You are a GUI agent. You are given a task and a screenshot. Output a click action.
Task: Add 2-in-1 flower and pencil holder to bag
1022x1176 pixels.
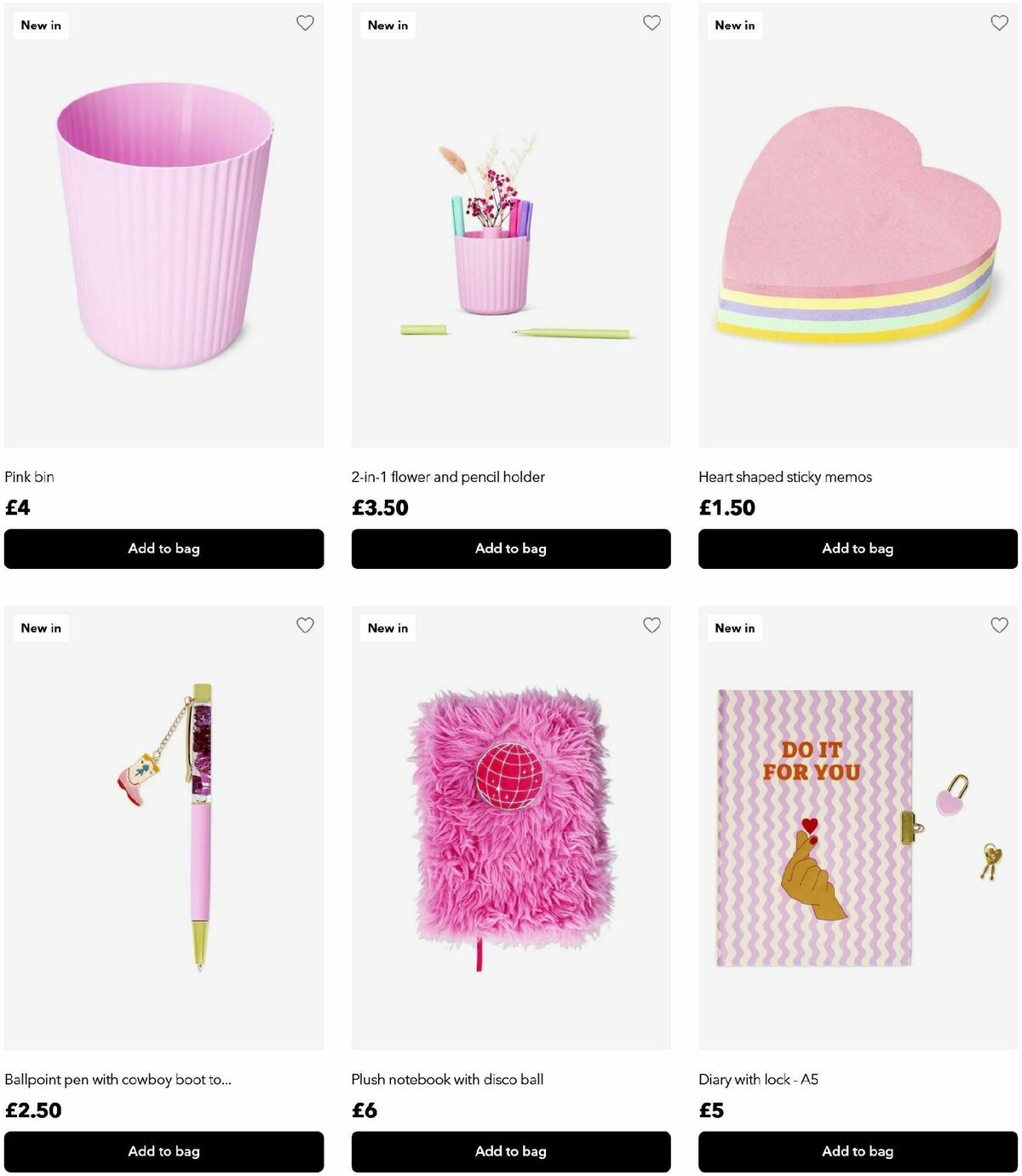(x=511, y=548)
